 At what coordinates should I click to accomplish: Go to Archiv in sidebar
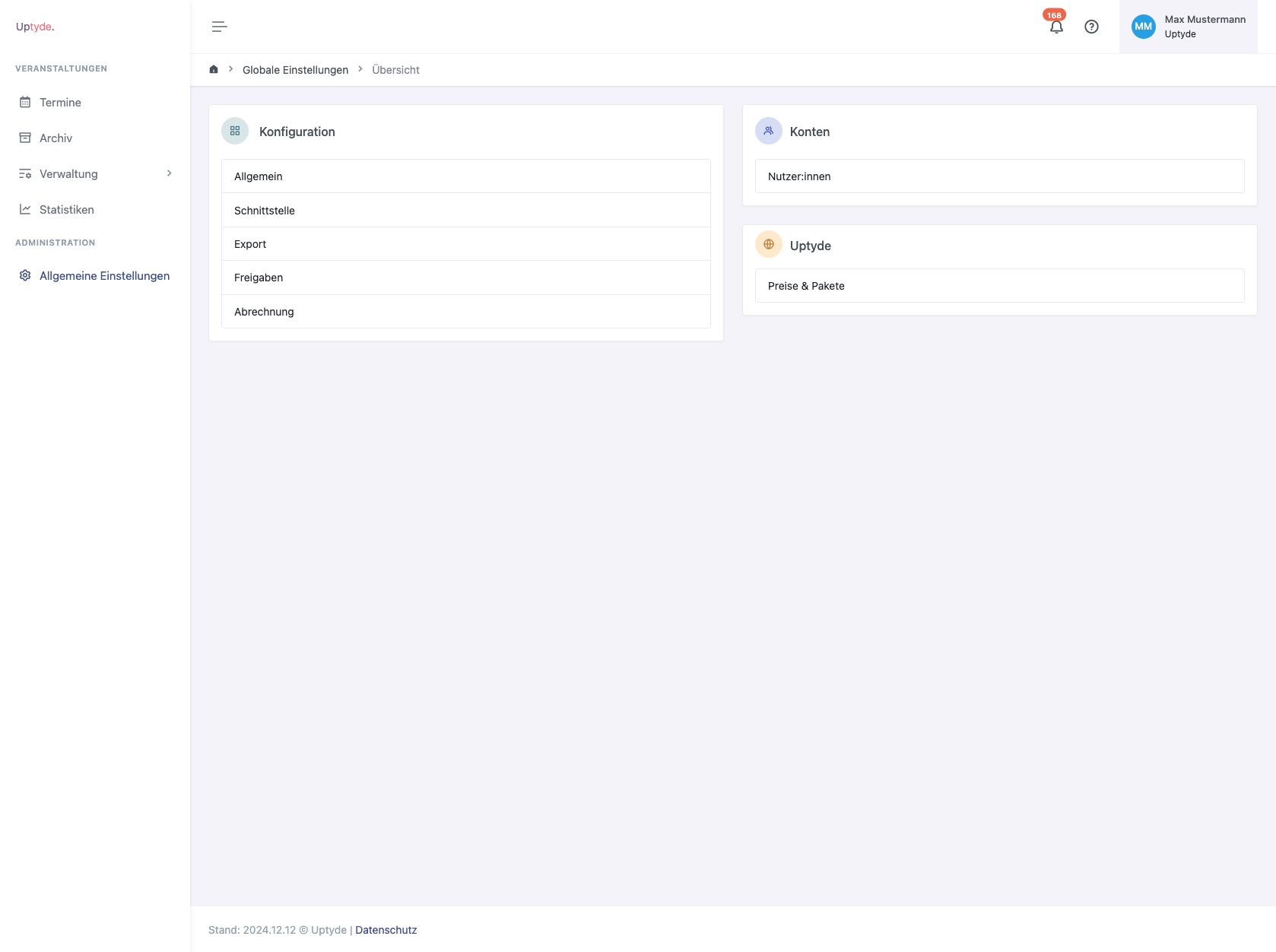click(56, 138)
